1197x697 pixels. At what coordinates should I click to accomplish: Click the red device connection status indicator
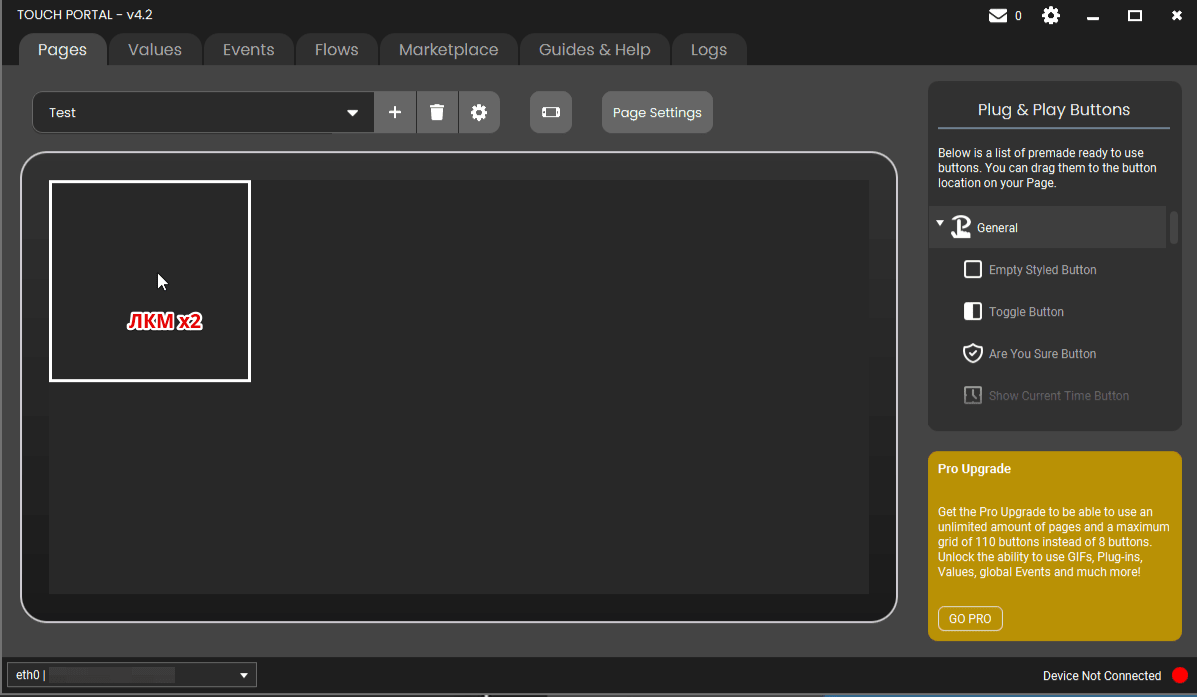tap(1180, 676)
